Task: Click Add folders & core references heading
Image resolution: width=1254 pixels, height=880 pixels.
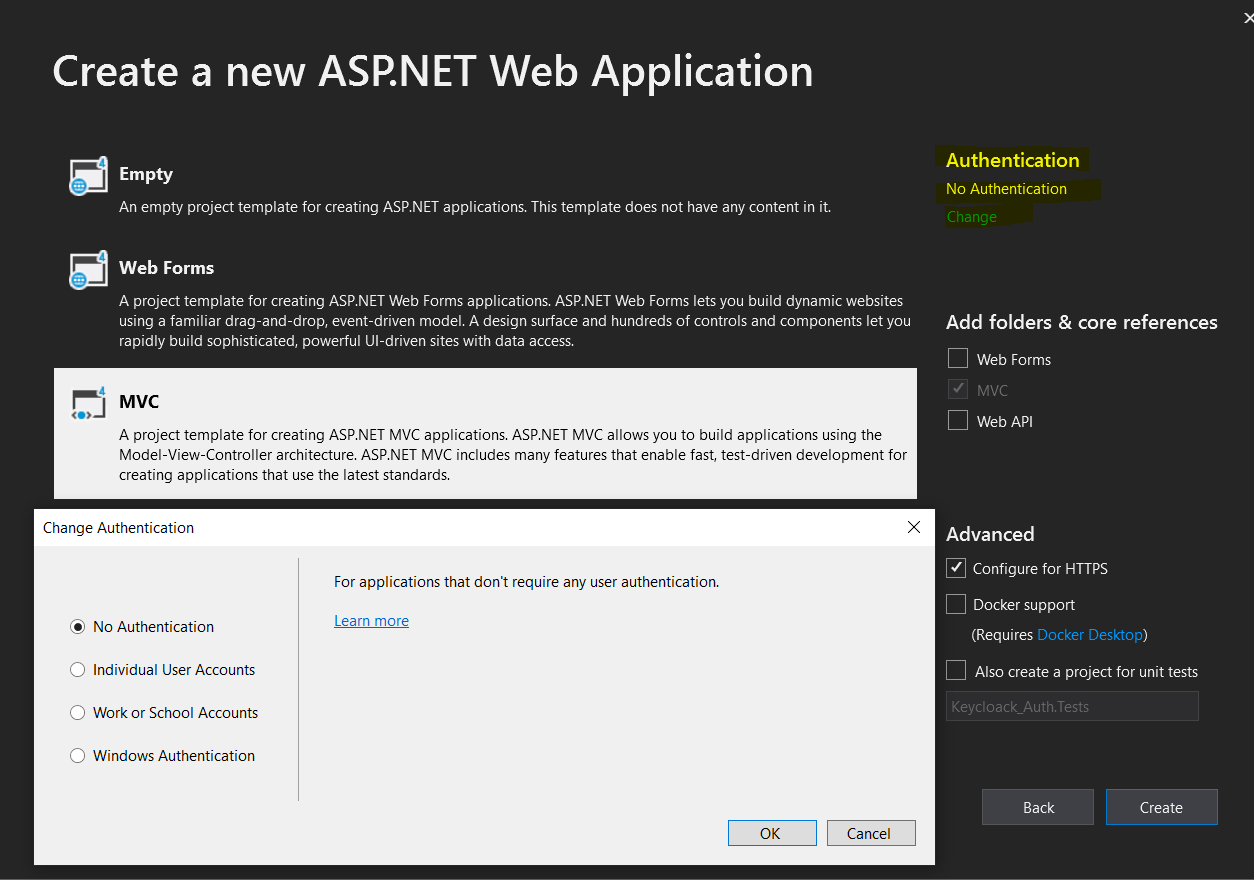Action: coord(1082,322)
